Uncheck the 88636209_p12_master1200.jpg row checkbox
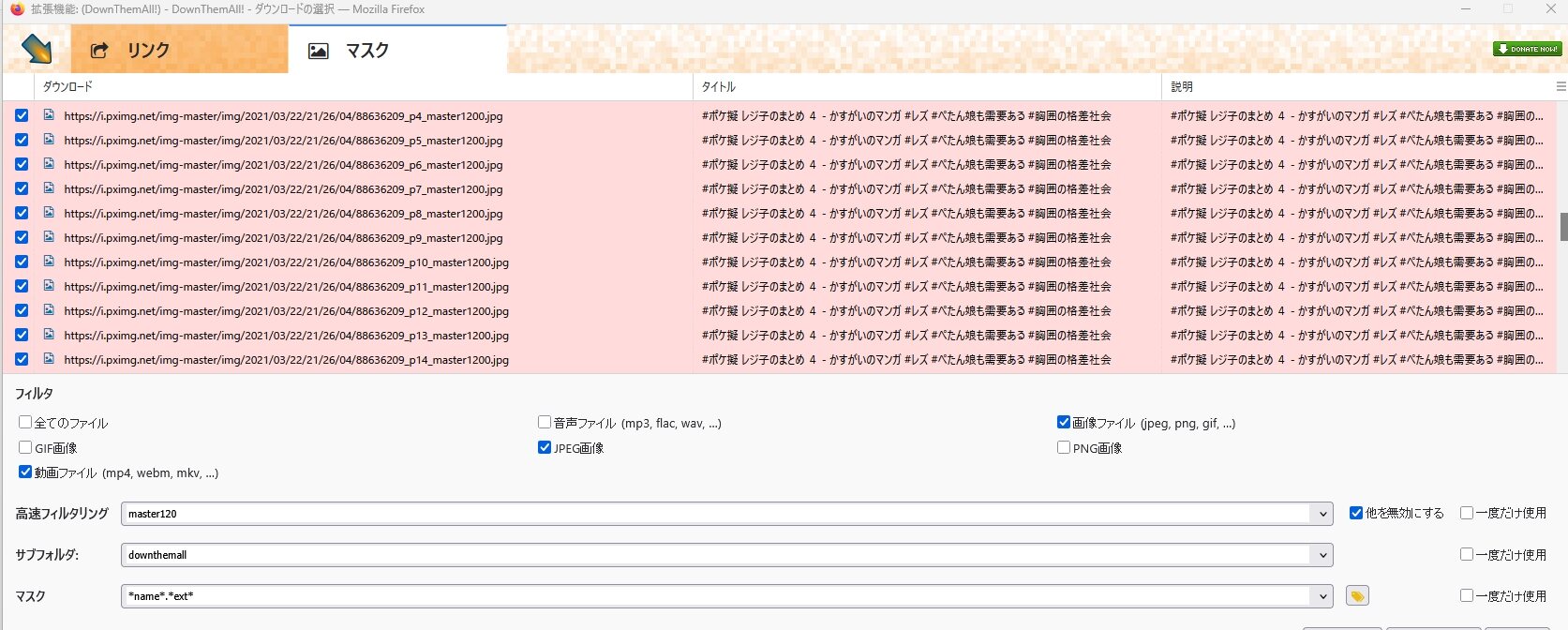 click(22, 310)
